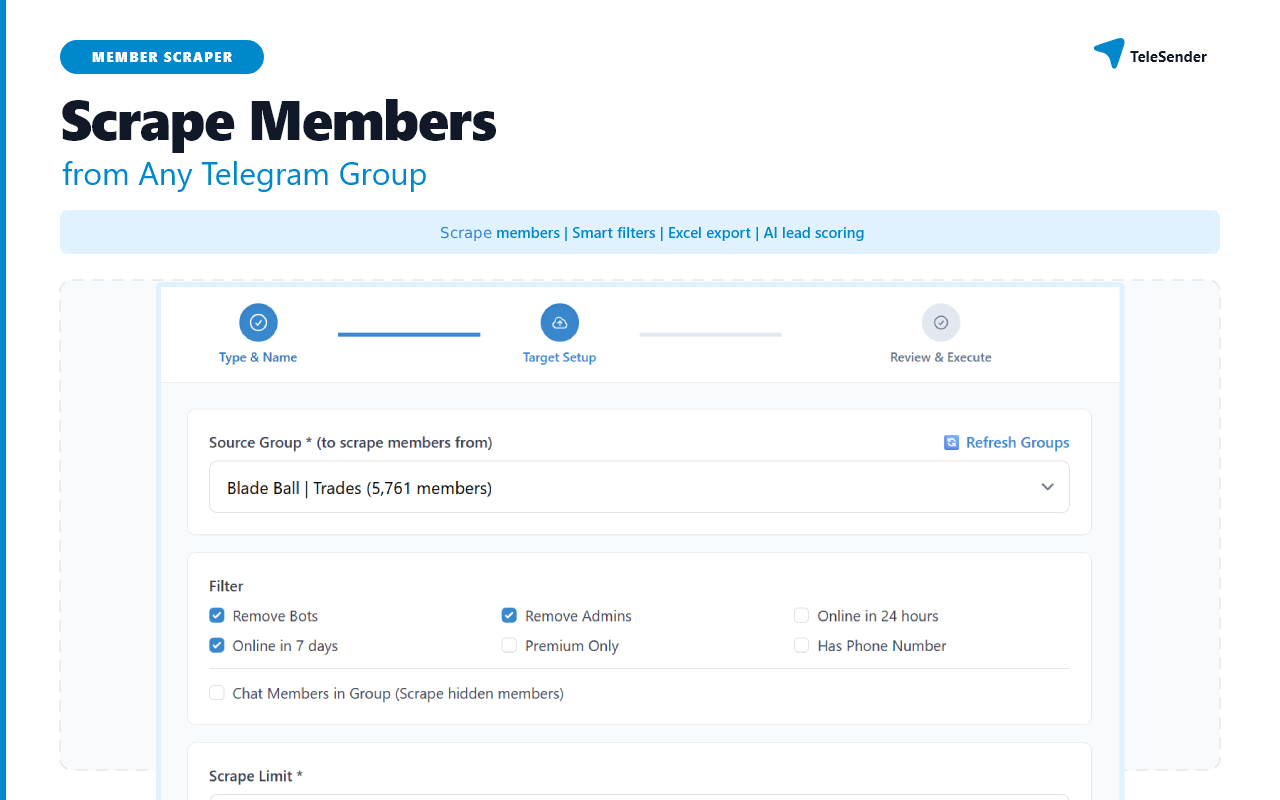Uncheck the Remove Bots checkbox
The height and width of the screenshot is (800, 1280).
217,615
